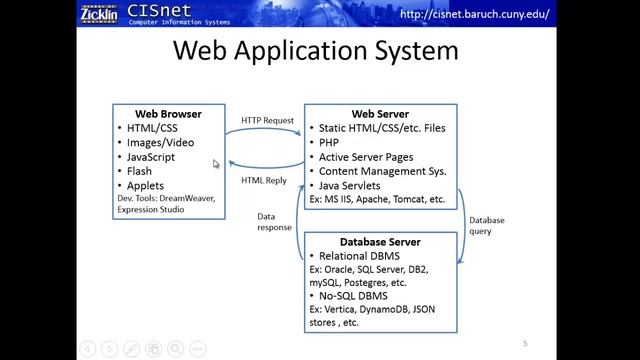The height and width of the screenshot is (360, 640).
Task: Click the No-SQL DBMS bullet
Action: [x=353, y=296]
